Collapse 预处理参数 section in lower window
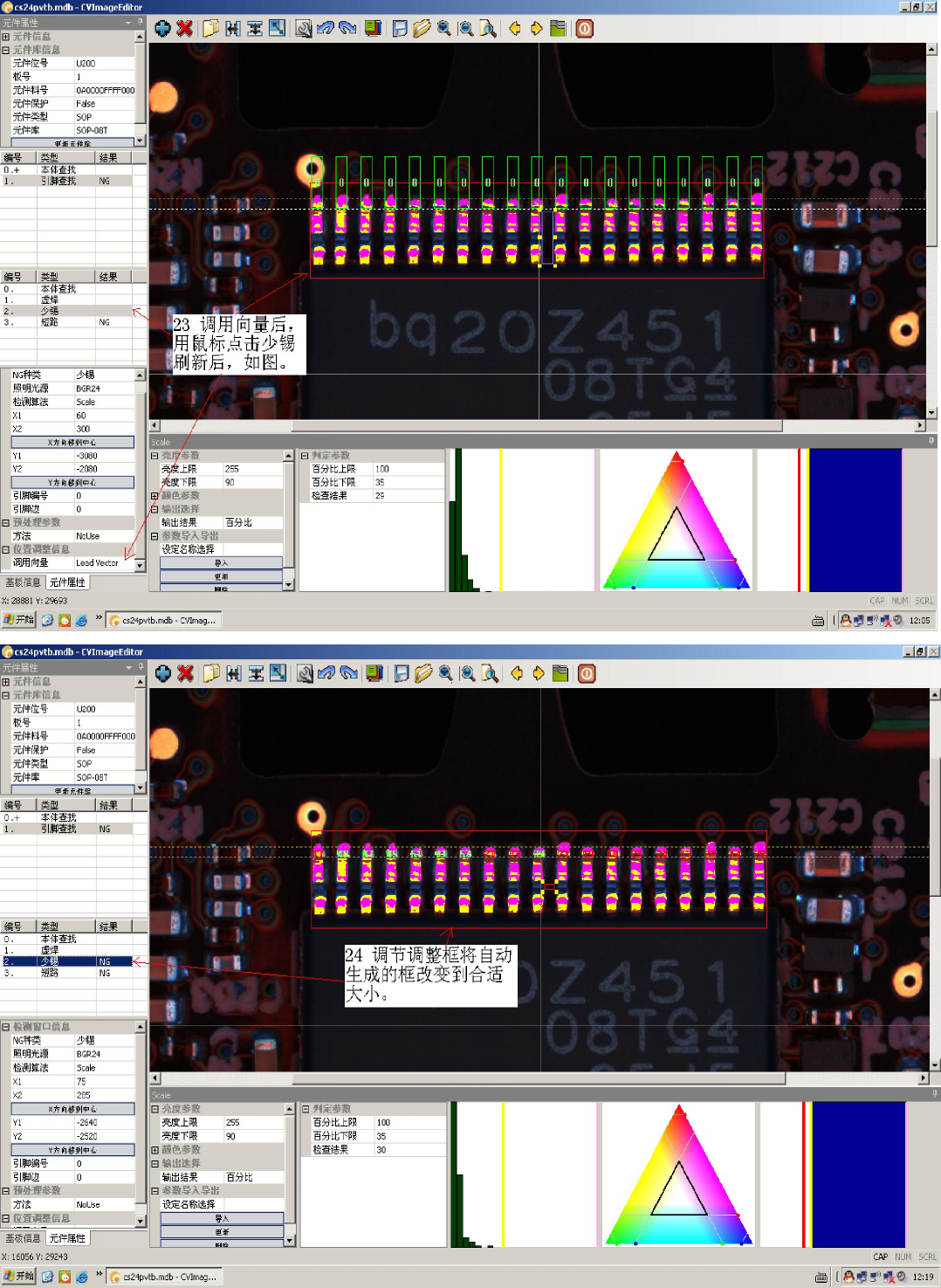941x1288 pixels. 5,1190
